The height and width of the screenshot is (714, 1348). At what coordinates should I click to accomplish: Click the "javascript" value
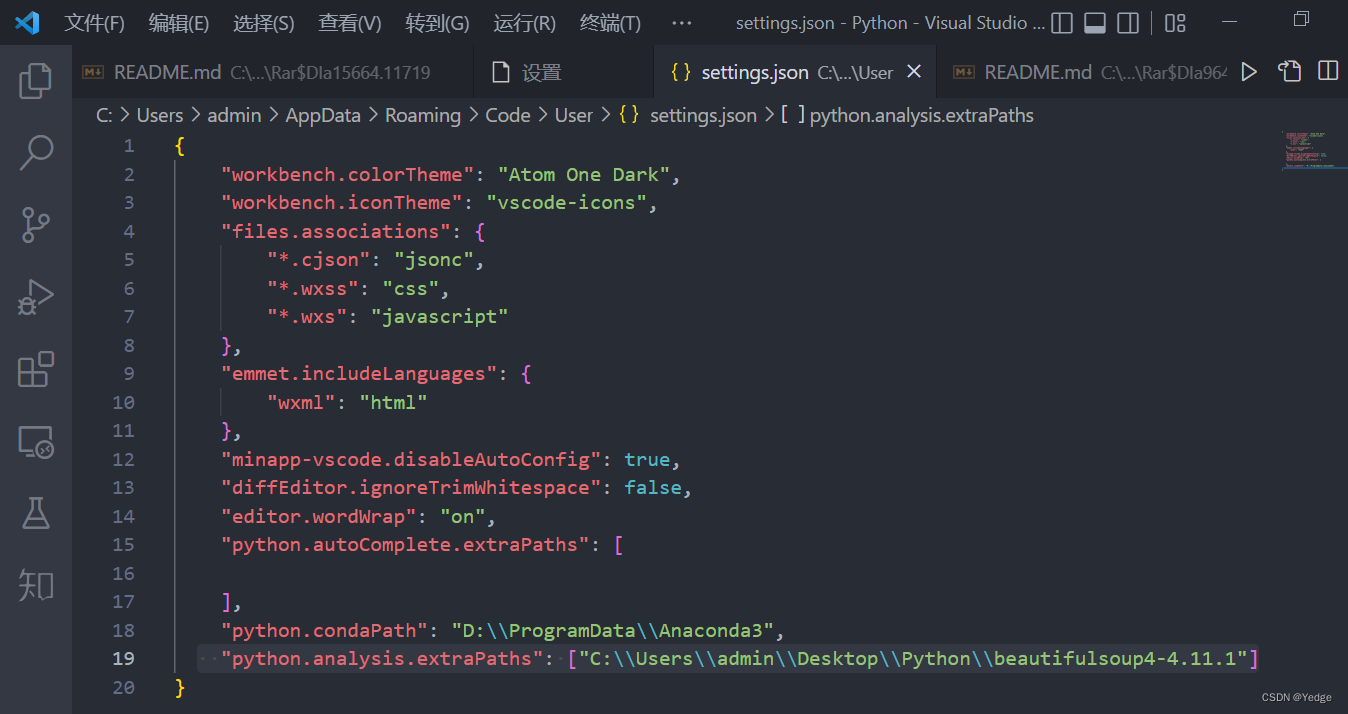point(440,317)
